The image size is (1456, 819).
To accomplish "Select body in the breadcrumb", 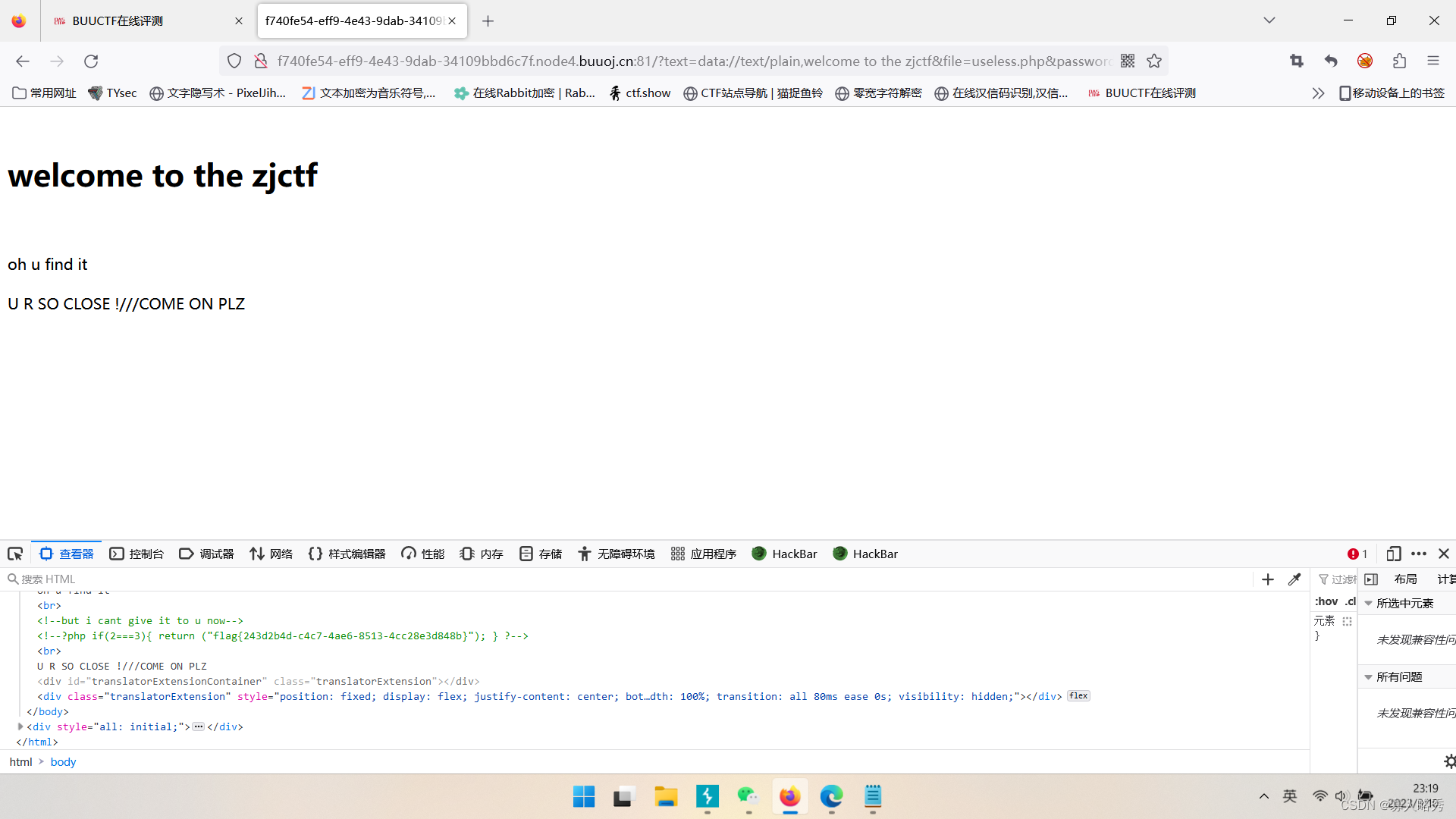I will (x=63, y=761).
